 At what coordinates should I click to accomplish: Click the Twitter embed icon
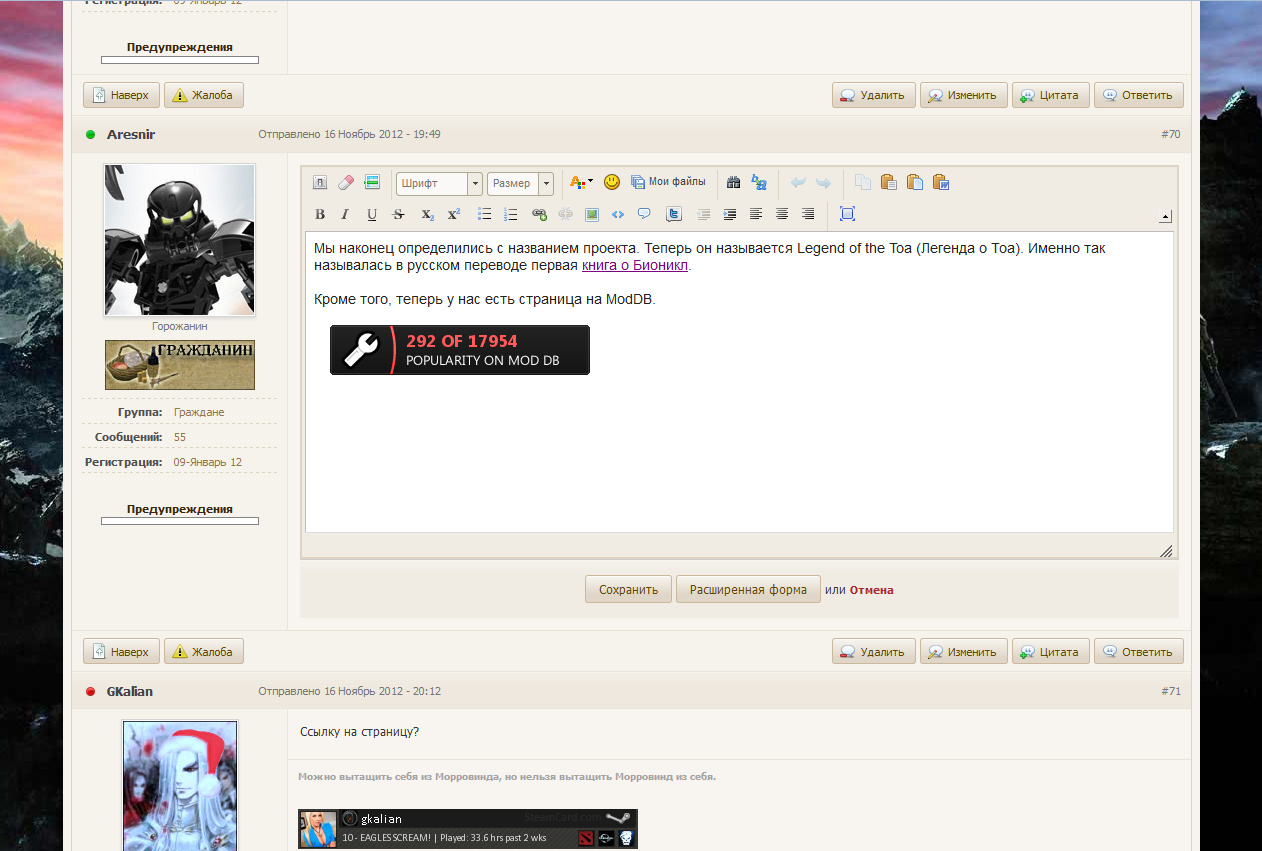[x=673, y=214]
